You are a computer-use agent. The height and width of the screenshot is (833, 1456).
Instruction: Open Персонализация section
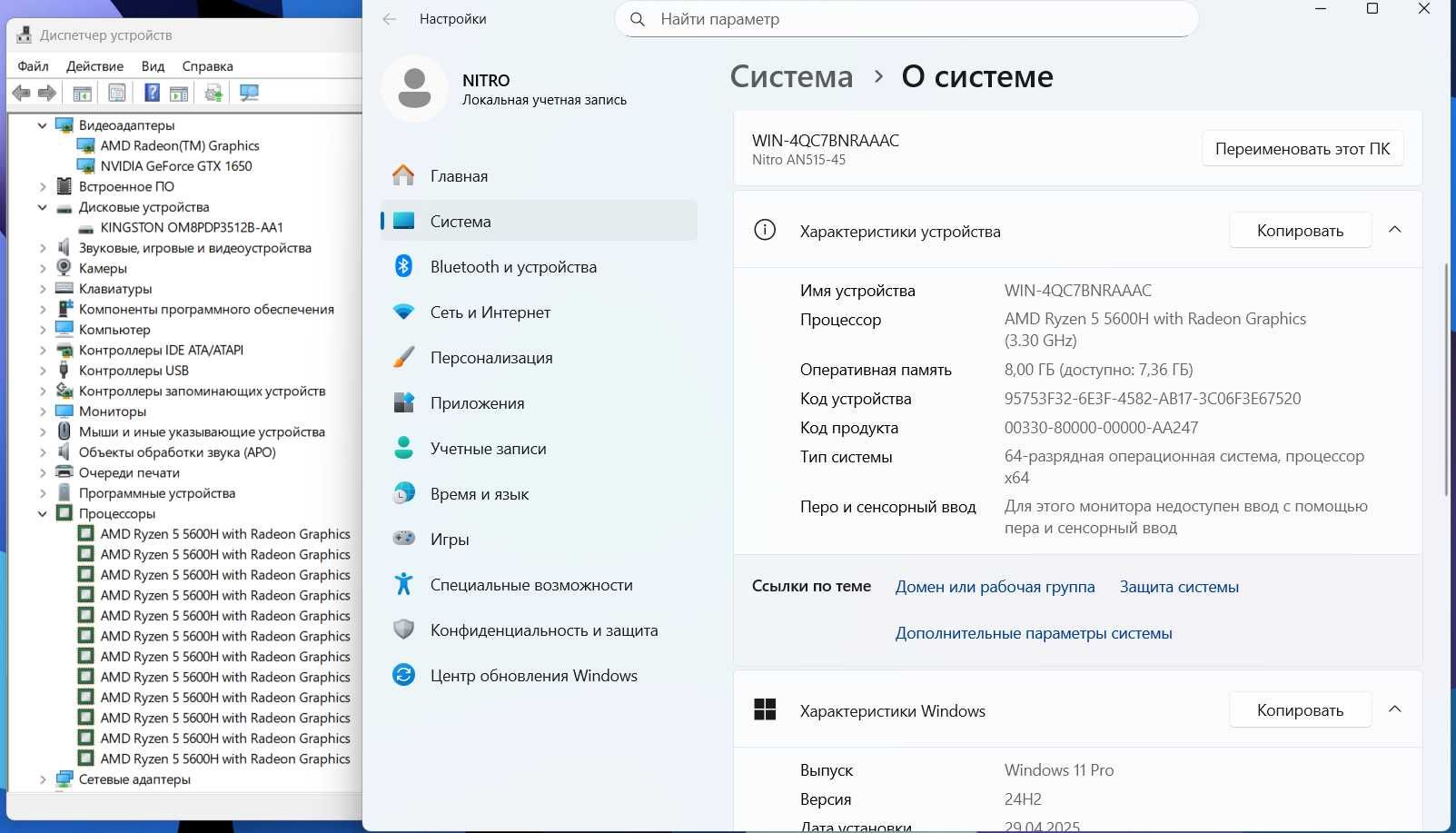point(540,358)
